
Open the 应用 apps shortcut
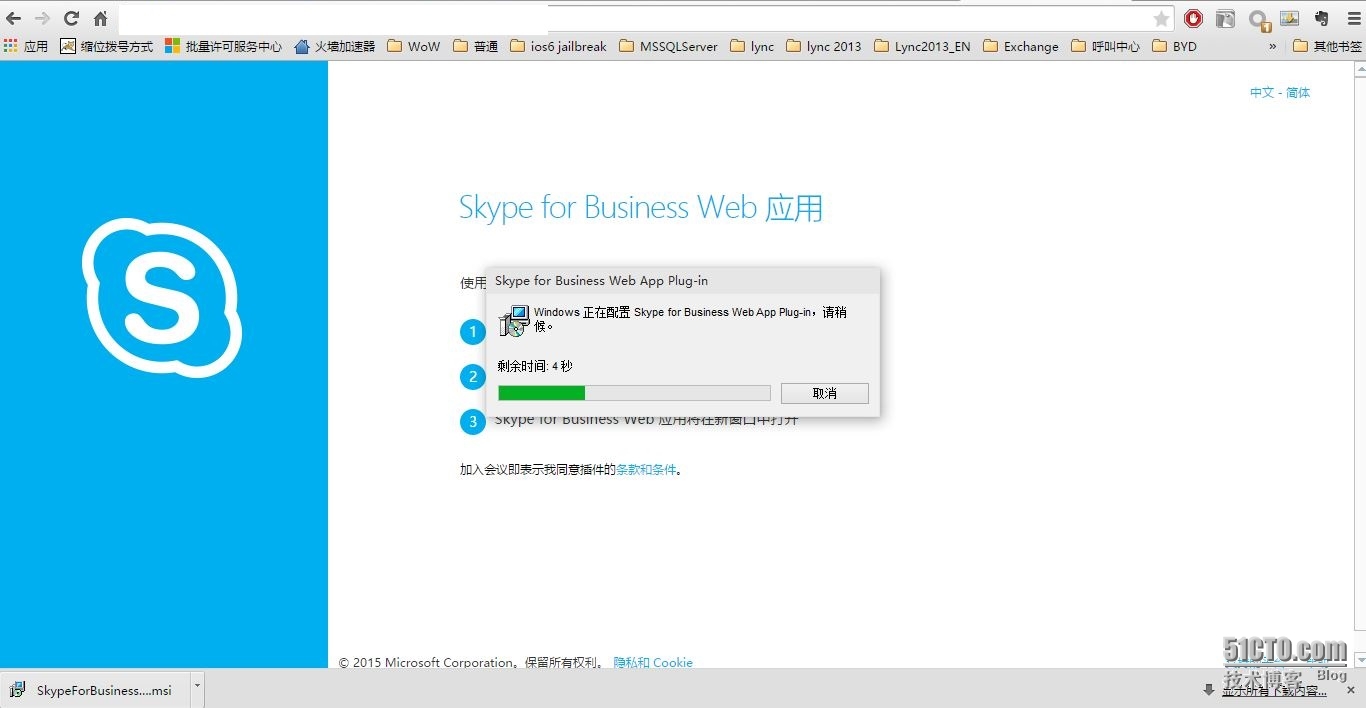pos(26,46)
